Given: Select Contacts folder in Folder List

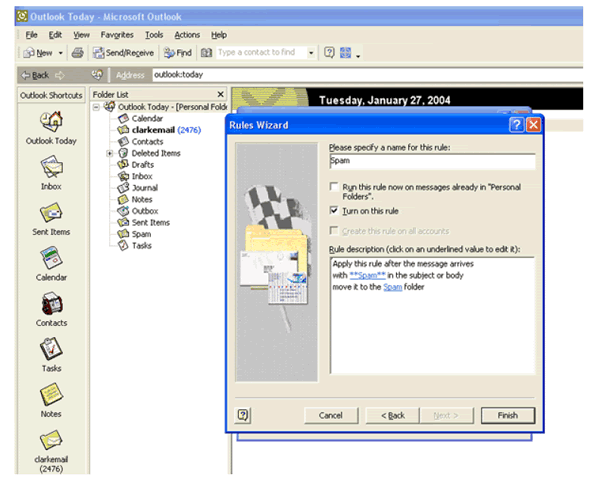Looking at the screenshot, I should point(140,142).
